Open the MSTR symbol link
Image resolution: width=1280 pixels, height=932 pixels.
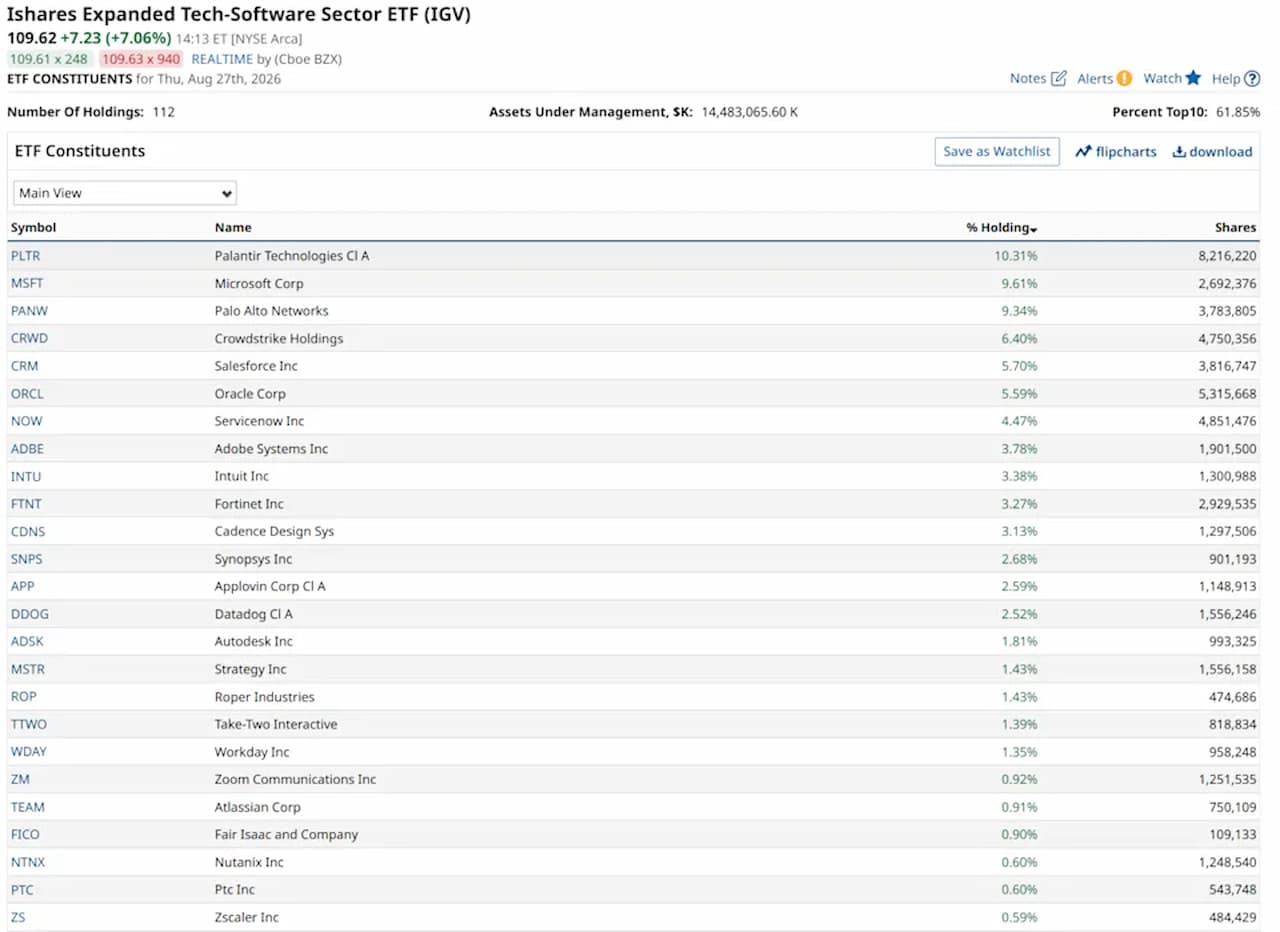(x=28, y=669)
